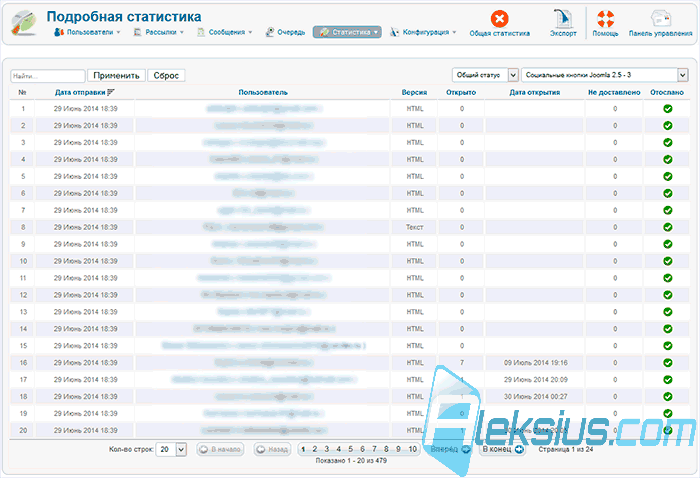Go to page 10 in pagination
The height and width of the screenshot is (478, 700).
pos(412,449)
